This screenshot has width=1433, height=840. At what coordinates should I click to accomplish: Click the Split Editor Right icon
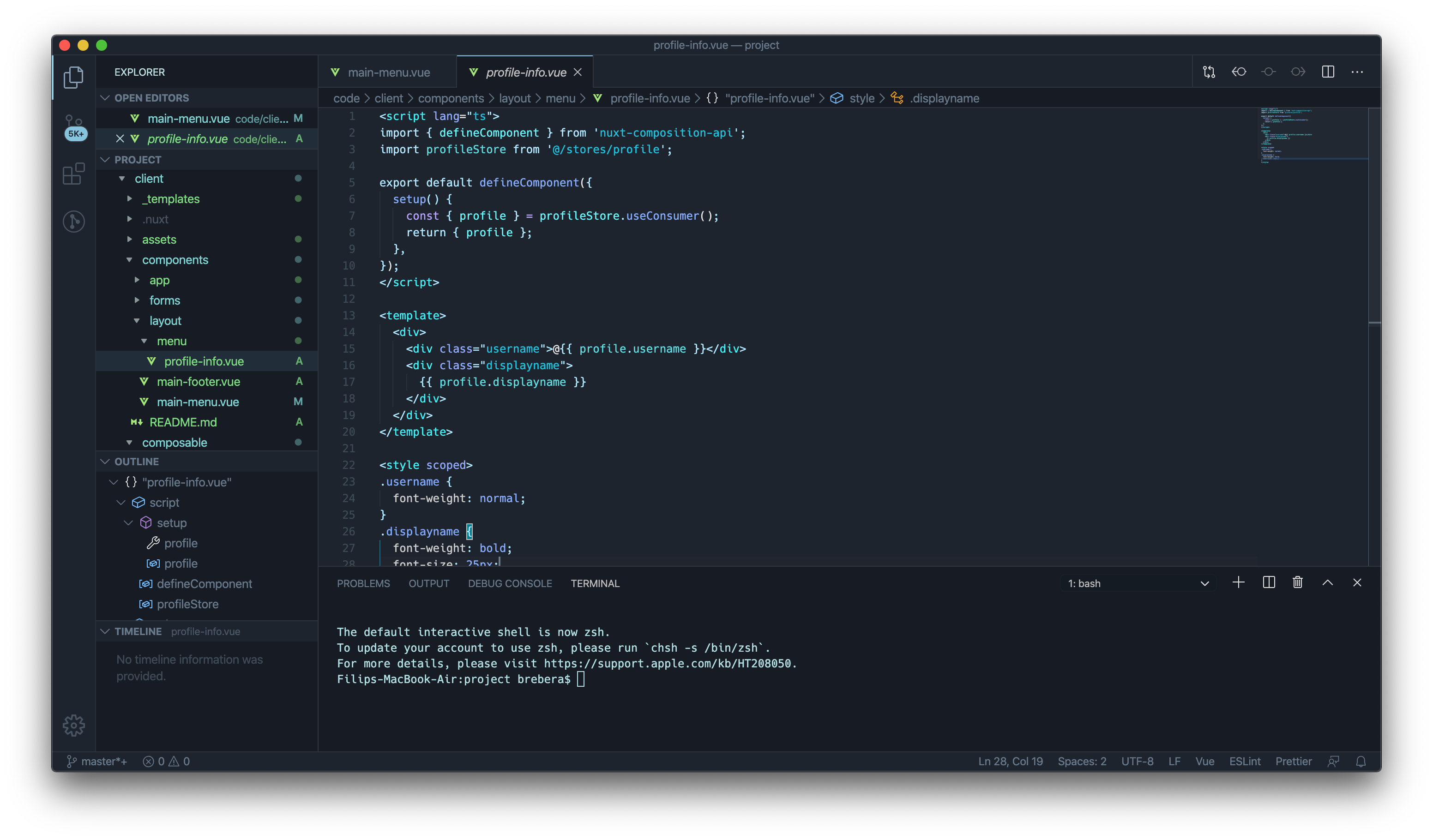1328,72
